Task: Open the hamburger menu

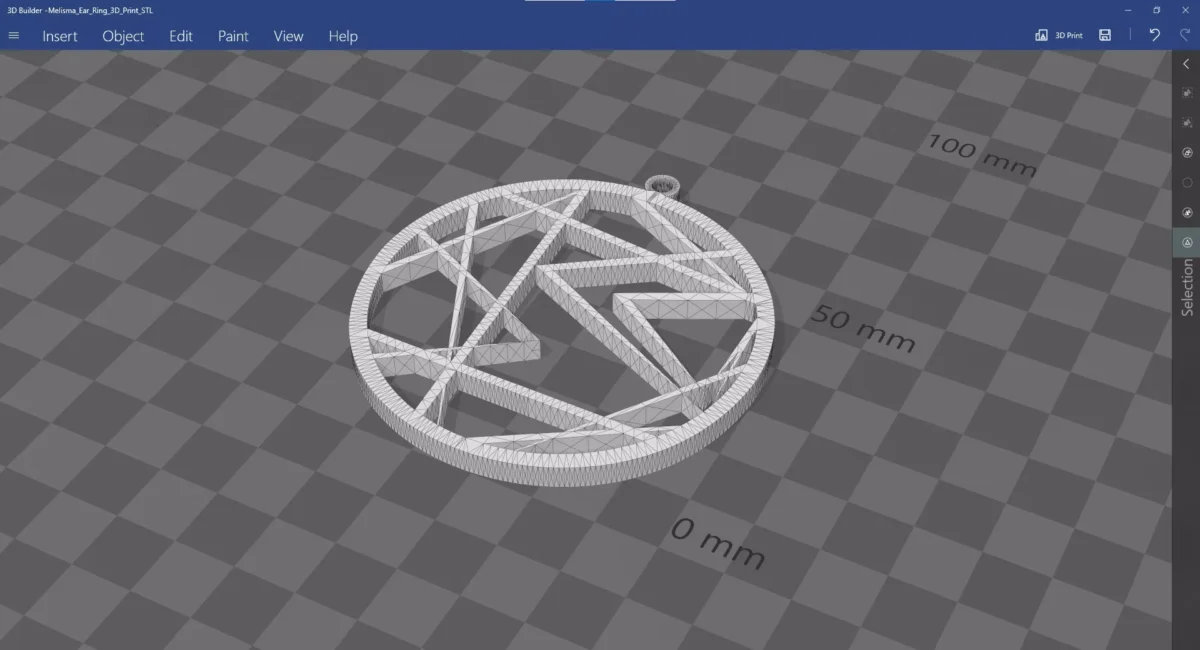Action: click(x=13, y=35)
